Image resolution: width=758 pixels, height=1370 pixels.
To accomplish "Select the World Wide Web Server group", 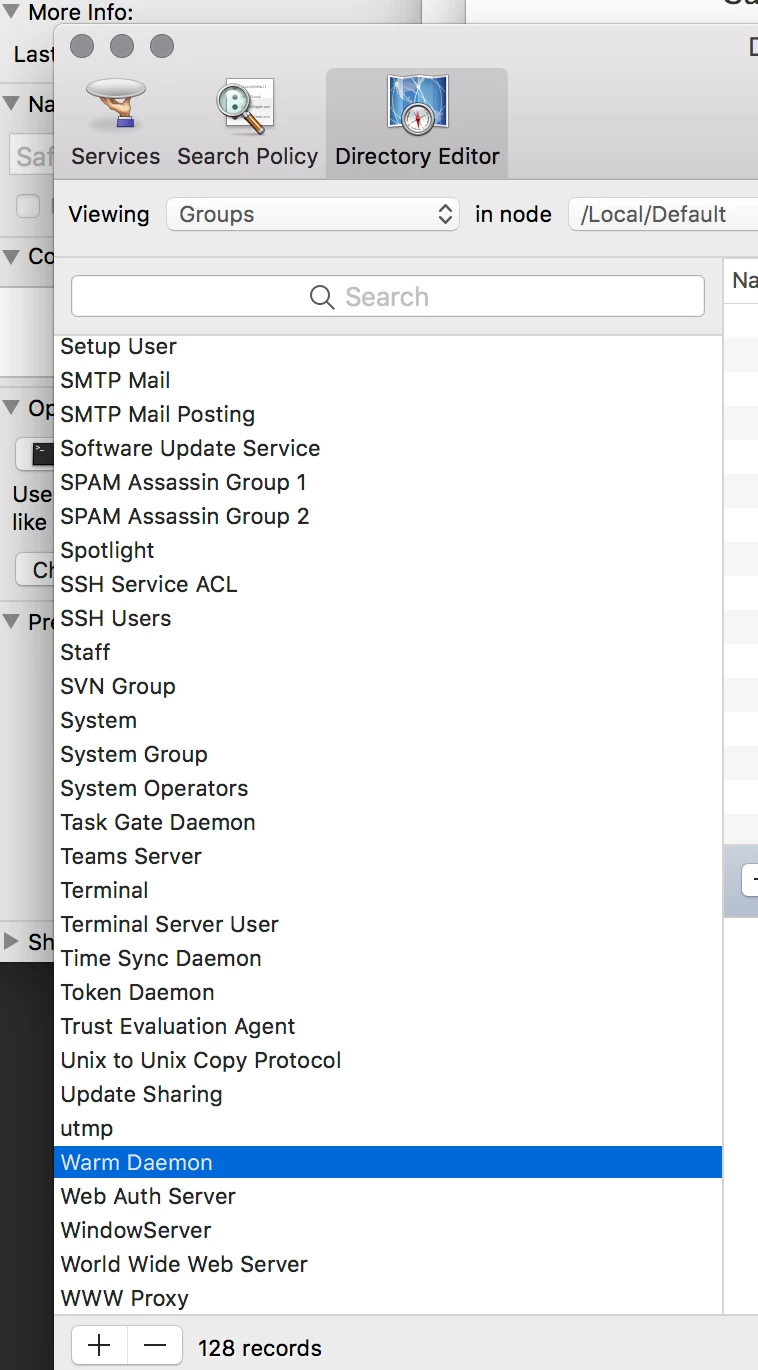I will (x=388, y=1264).
